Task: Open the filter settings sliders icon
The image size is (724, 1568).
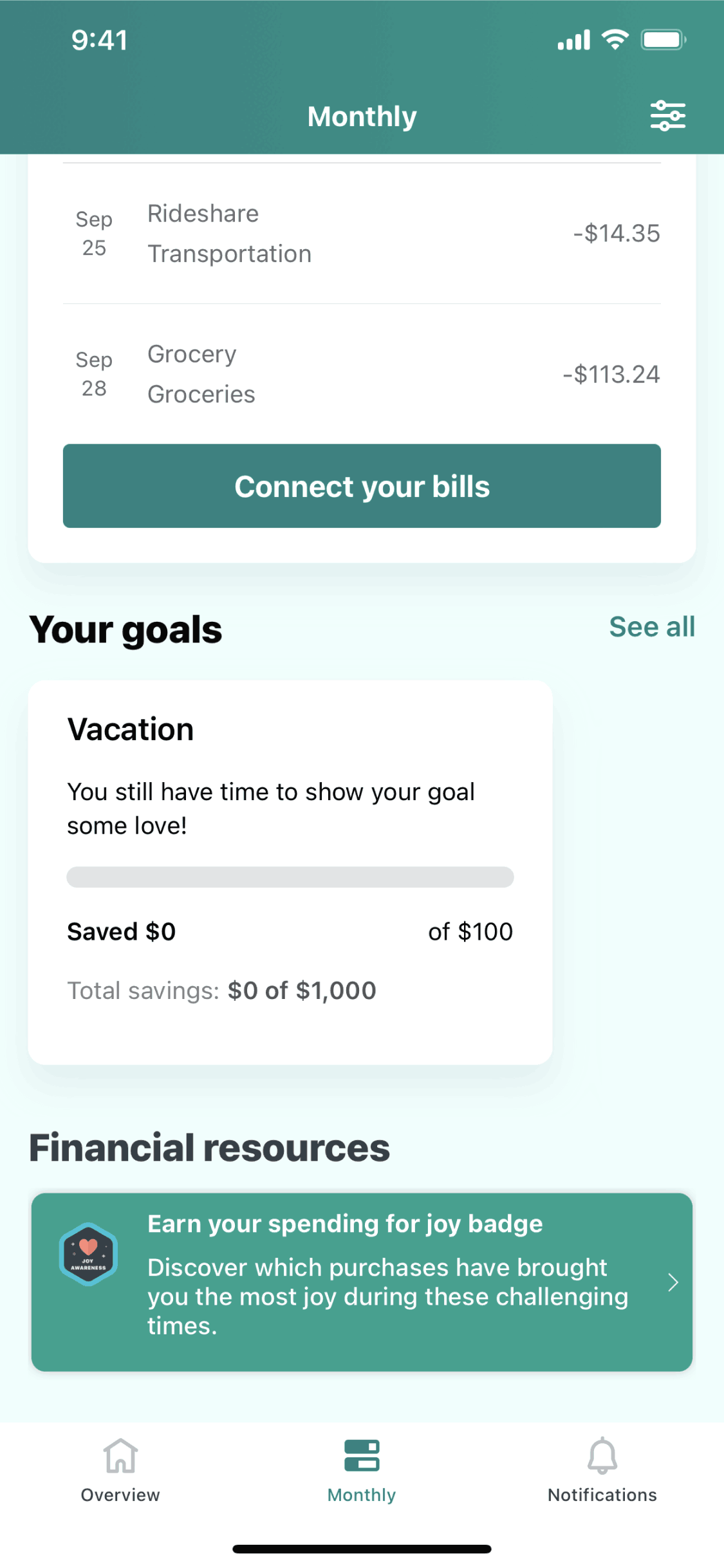Action: [667, 117]
